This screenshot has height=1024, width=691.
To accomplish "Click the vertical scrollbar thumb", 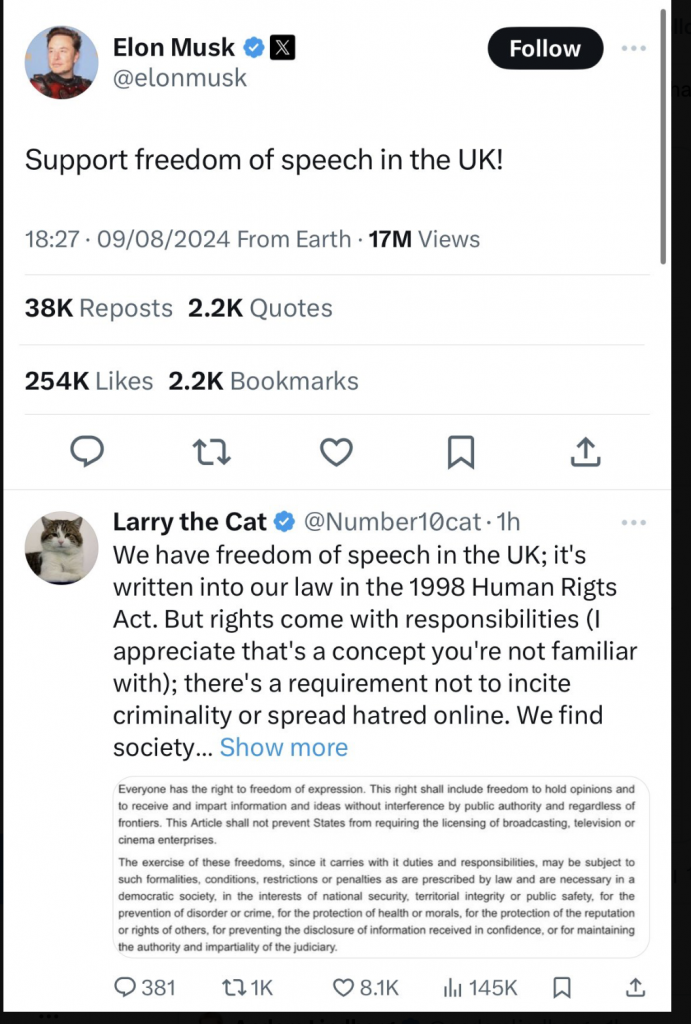I will tap(664, 135).
